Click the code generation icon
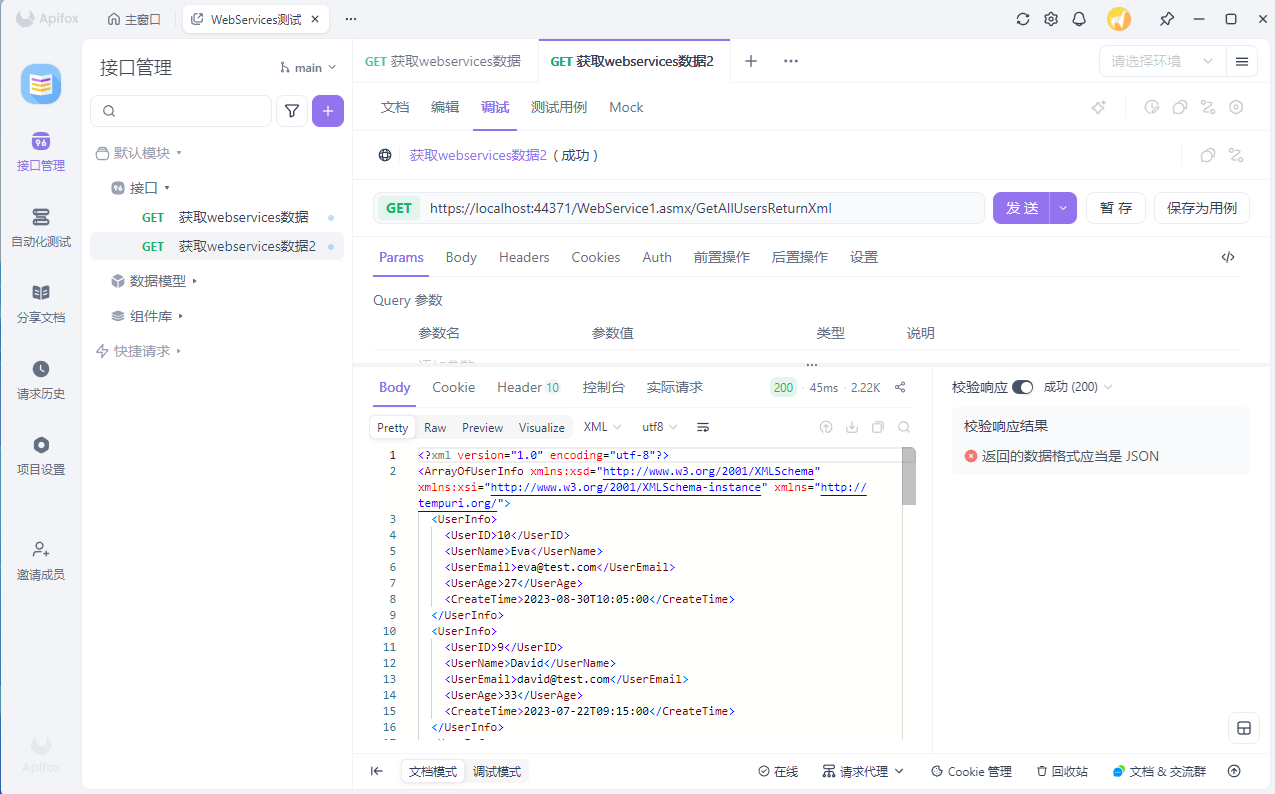 (x=1228, y=257)
